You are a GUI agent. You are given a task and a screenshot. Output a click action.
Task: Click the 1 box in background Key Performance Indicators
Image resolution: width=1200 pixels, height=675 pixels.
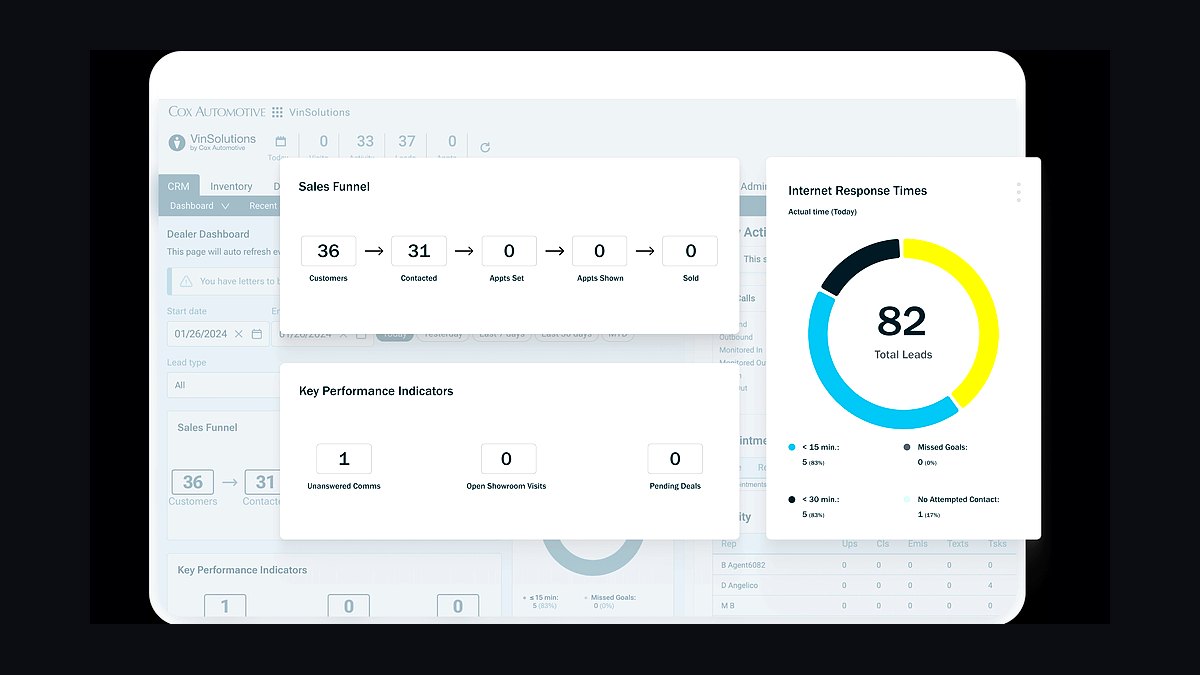[x=225, y=606]
